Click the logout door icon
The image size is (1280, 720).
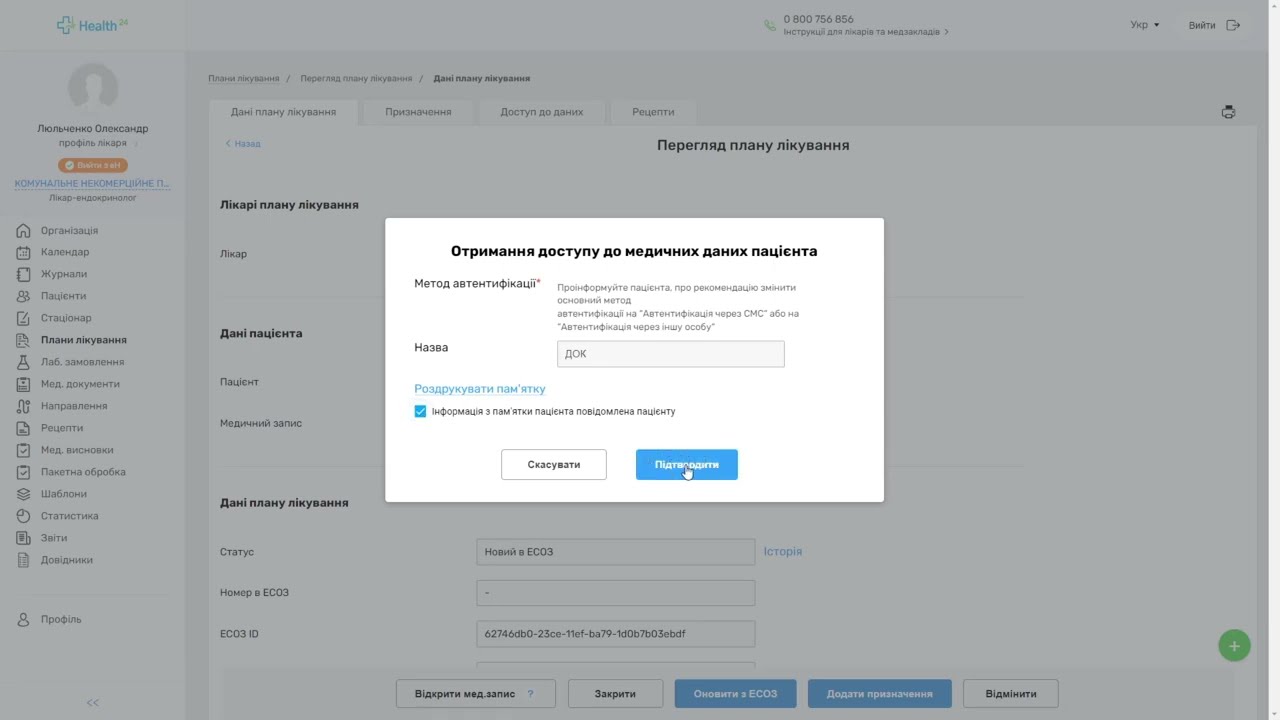coord(1233,25)
